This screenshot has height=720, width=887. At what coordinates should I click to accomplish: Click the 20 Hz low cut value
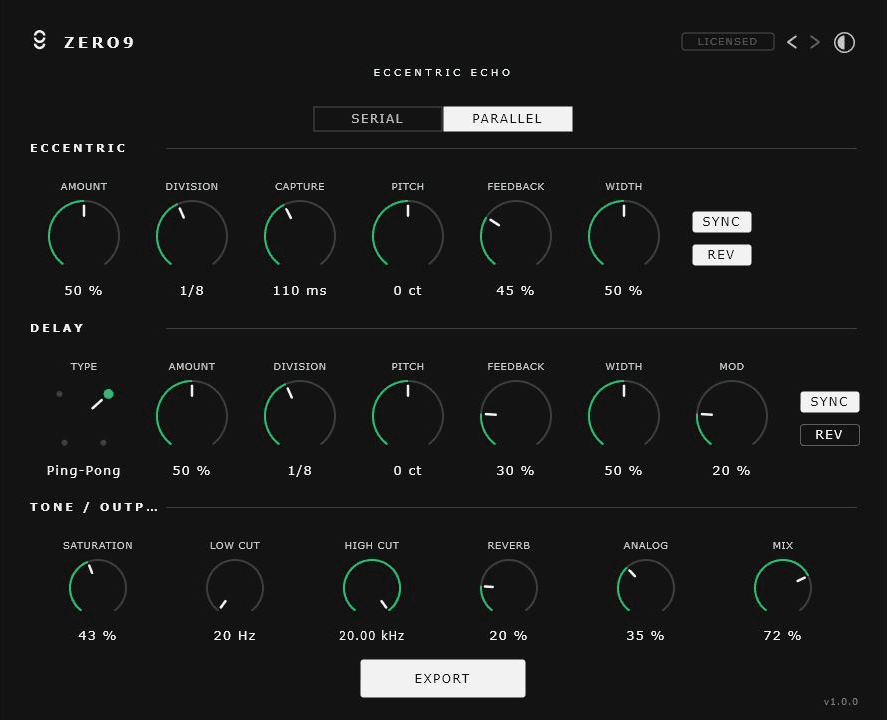235,636
